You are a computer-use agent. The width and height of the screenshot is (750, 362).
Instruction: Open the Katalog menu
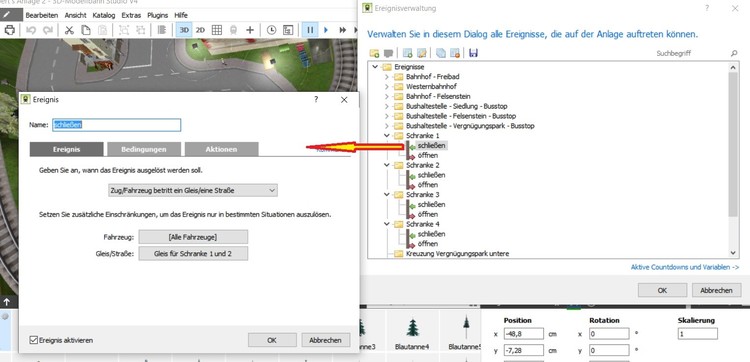click(x=104, y=15)
